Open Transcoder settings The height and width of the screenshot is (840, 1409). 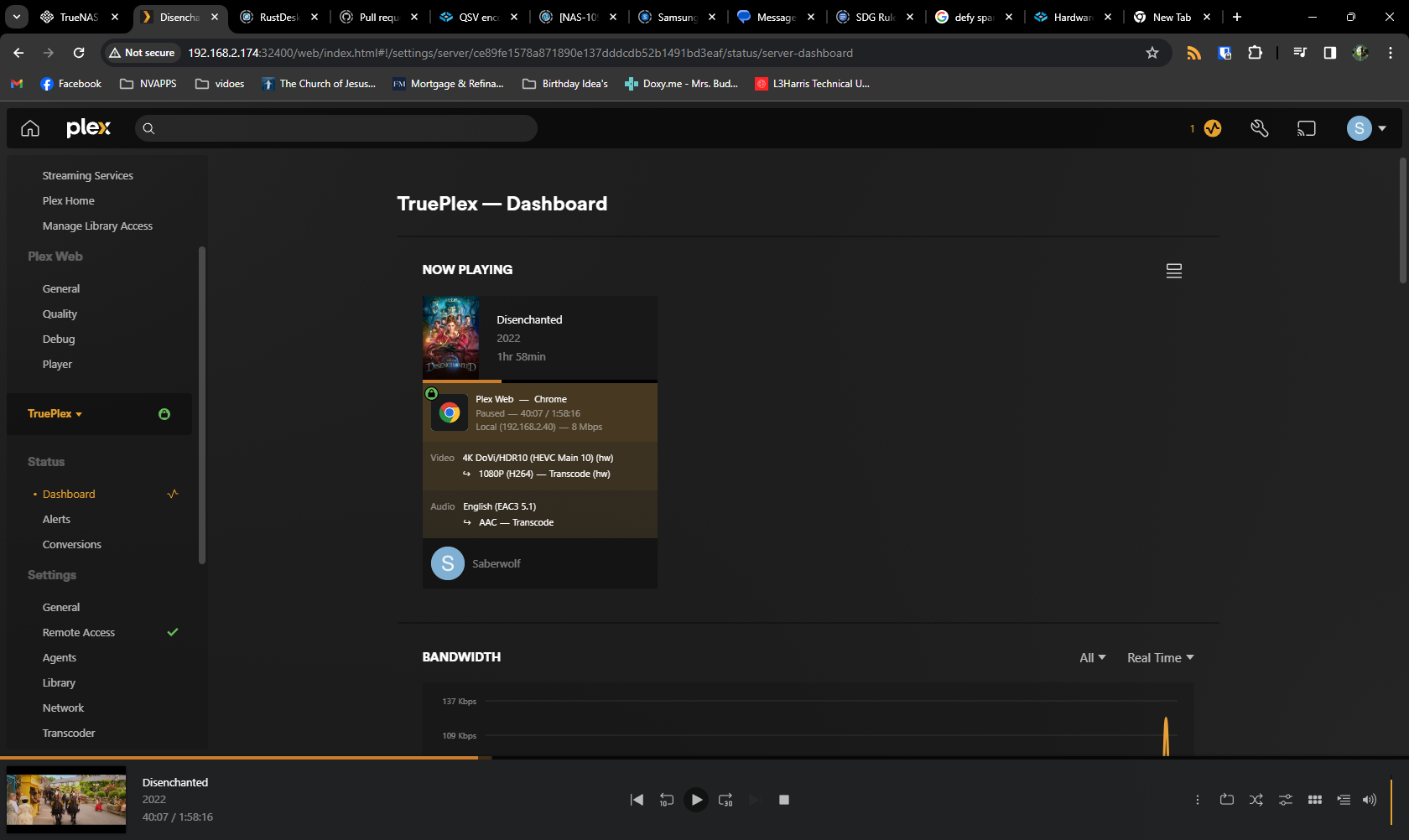point(69,734)
